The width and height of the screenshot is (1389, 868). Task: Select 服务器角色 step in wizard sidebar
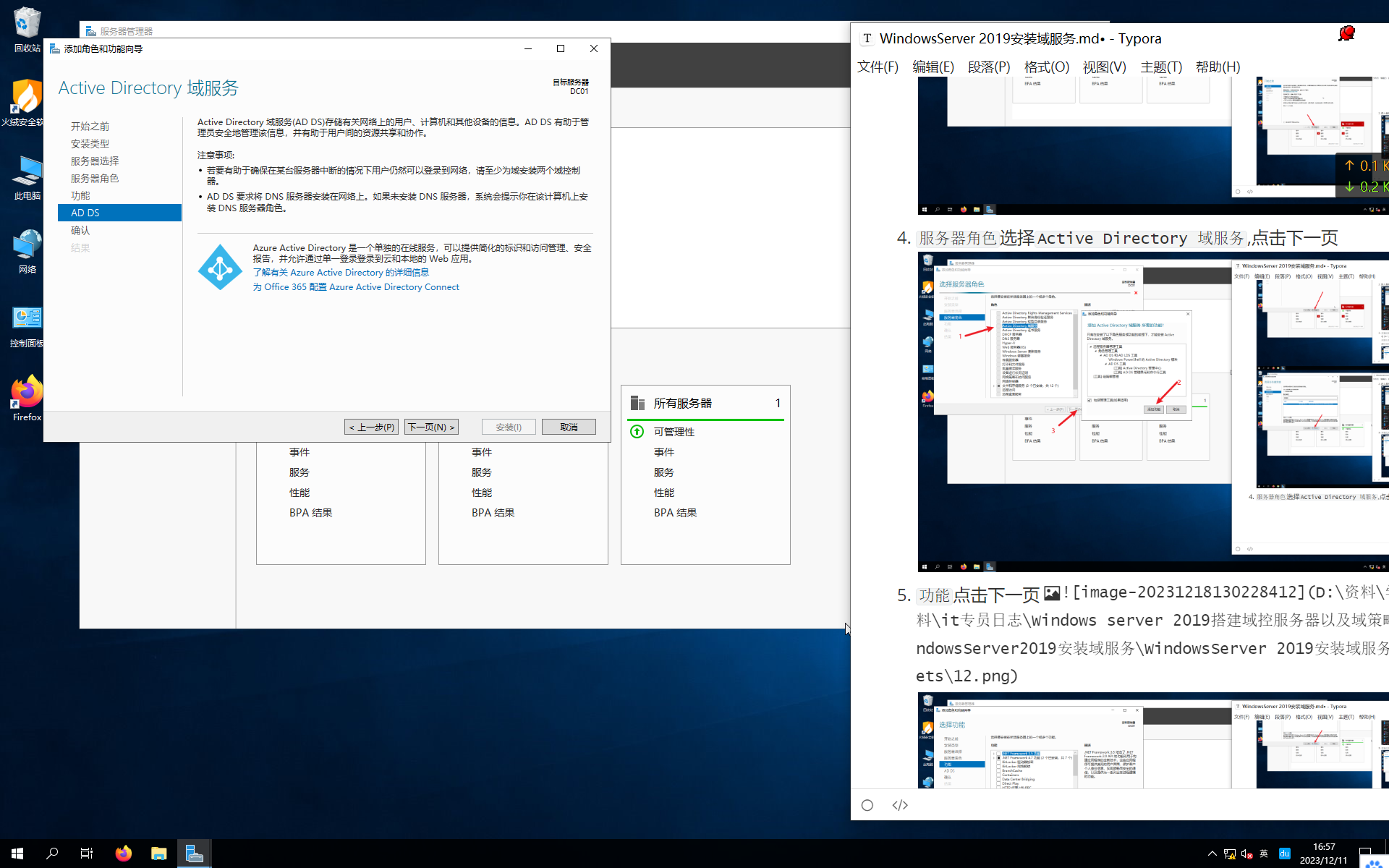[95, 178]
